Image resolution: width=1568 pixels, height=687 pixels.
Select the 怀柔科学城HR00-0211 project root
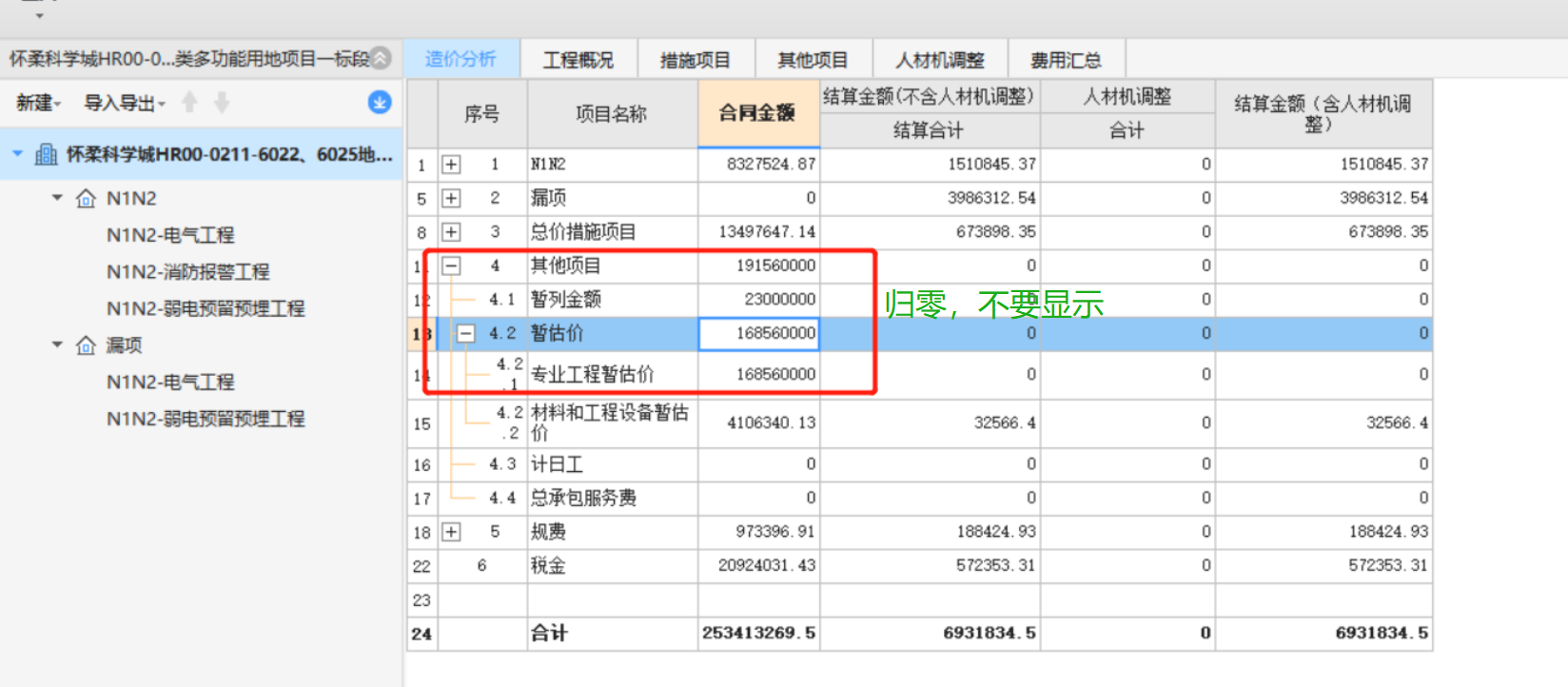click(229, 154)
